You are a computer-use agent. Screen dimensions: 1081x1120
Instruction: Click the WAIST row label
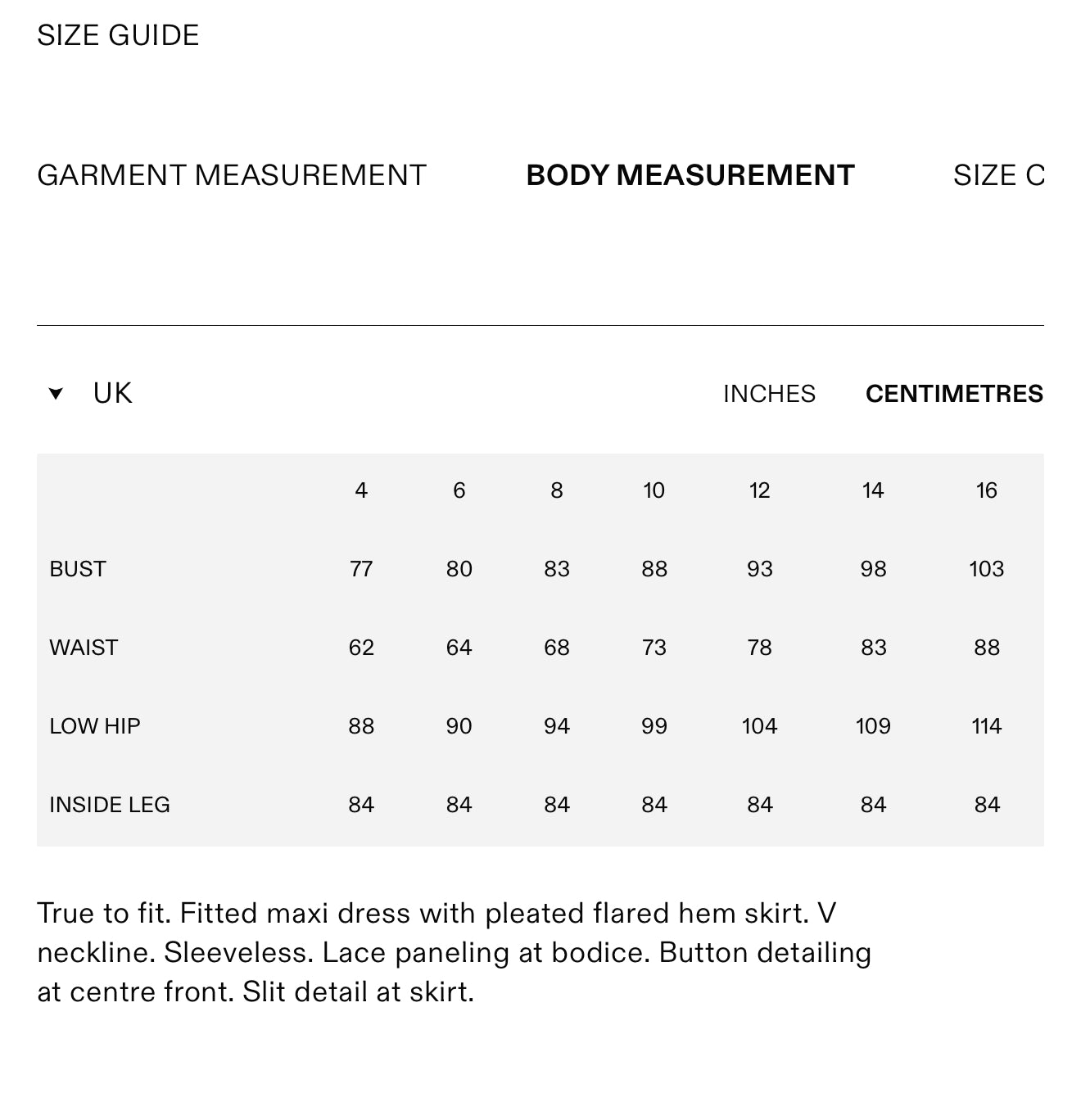[x=84, y=648]
